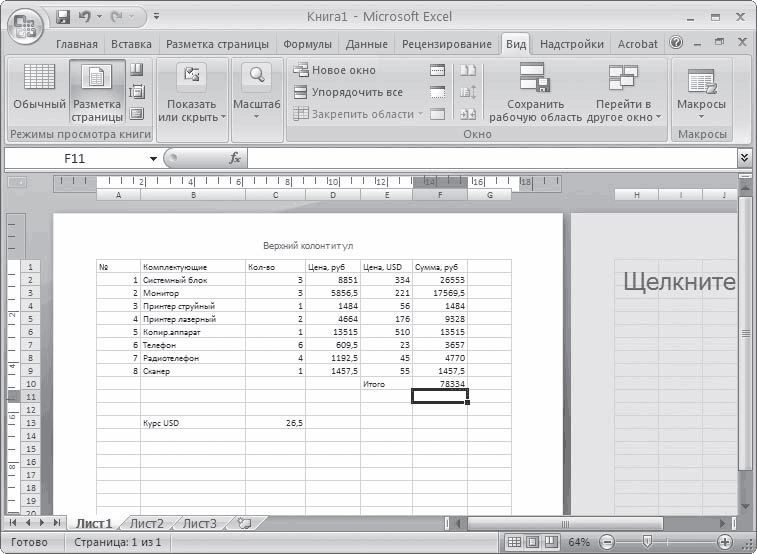The height and width of the screenshot is (554, 757).
Task: Click Page Break Preview icon in status bar
Action: click(551, 542)
